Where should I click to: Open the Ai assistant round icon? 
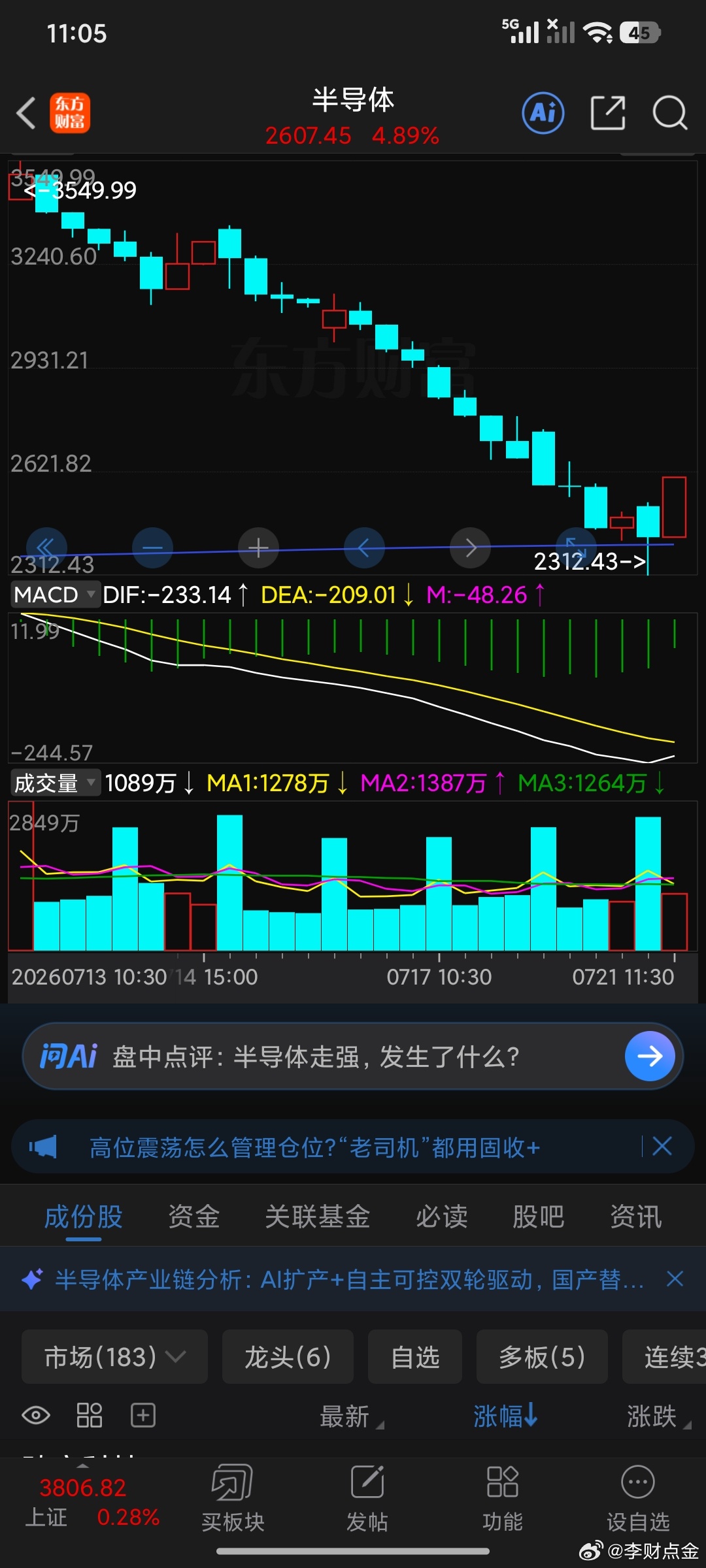tap(543, 113)
